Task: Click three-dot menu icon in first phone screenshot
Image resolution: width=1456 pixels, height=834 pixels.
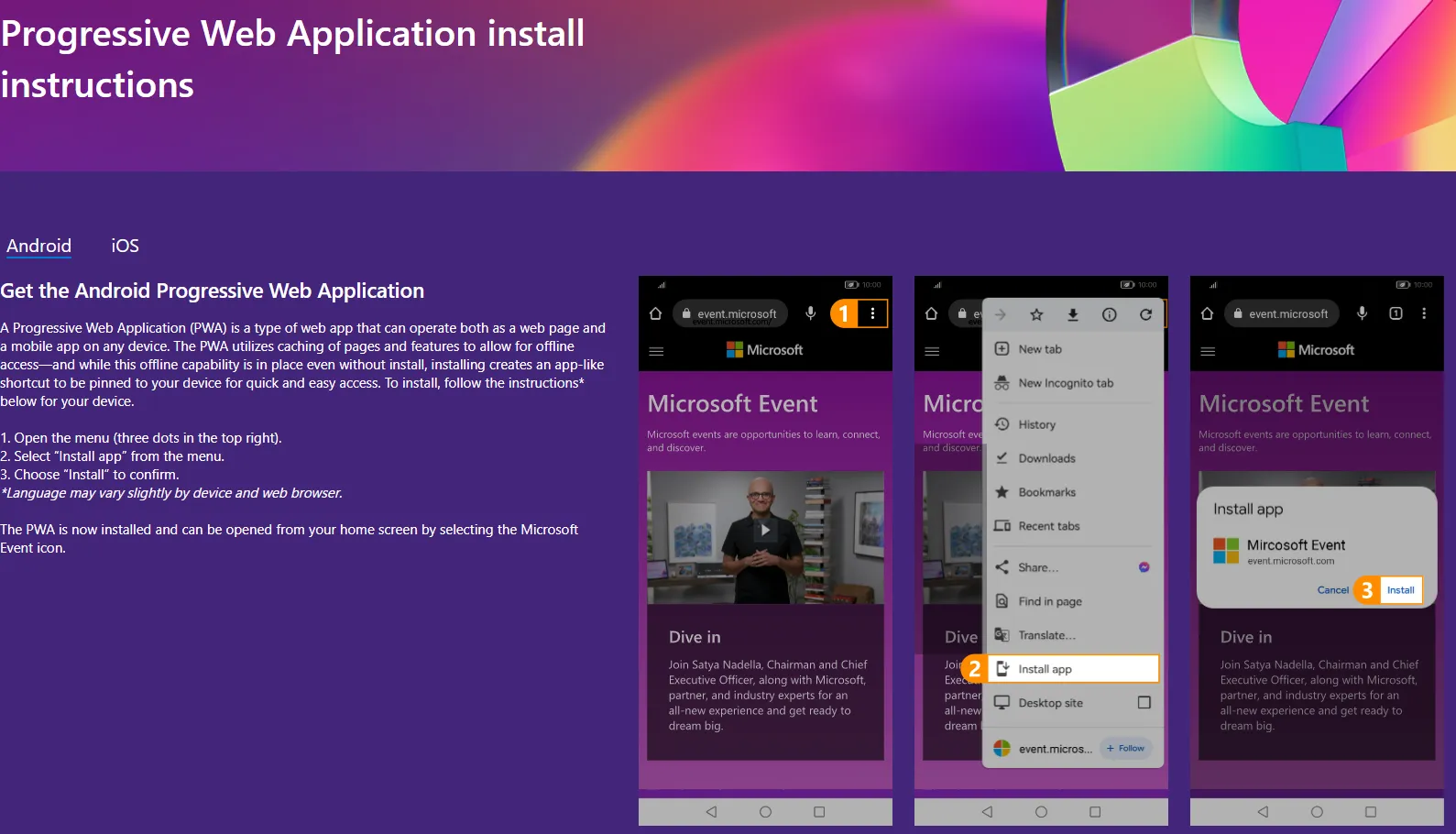Action: pos(872,313)
